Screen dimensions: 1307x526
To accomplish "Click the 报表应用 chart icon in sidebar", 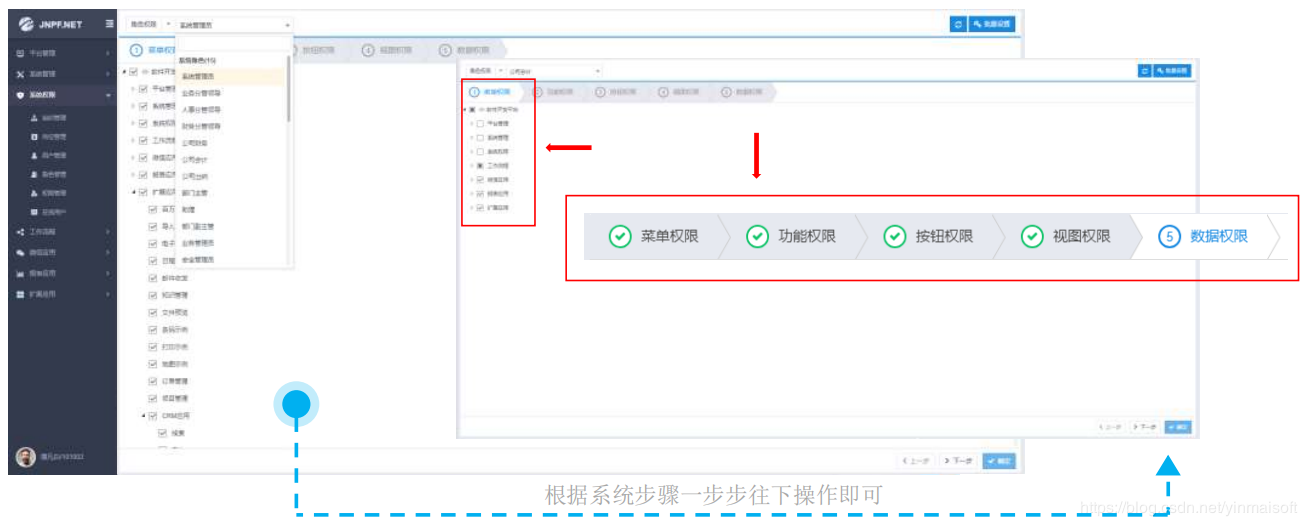I will click(x=20, y=273).
